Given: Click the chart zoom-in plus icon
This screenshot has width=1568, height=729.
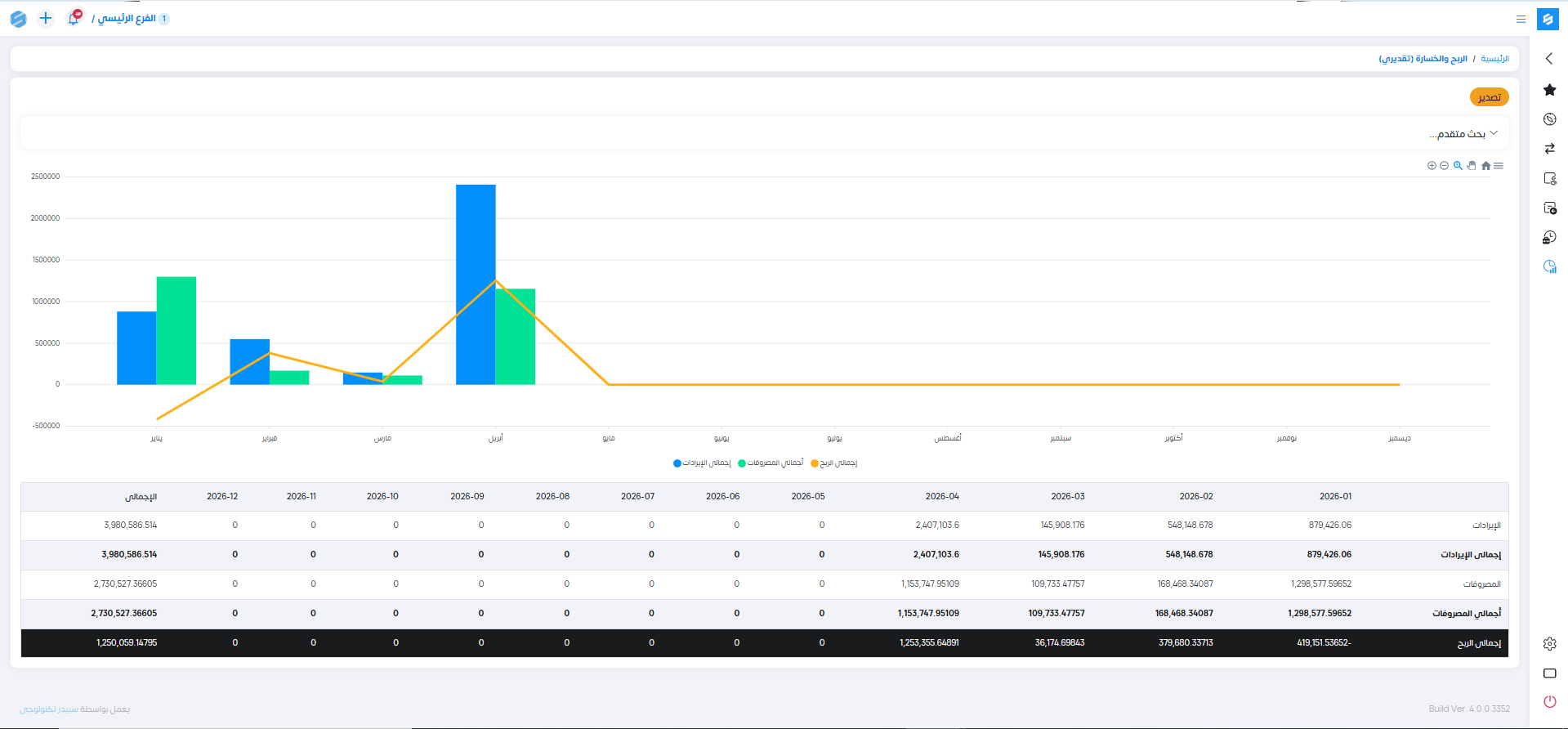Looking at the screenshot, I should click(x=1432, y=166).
